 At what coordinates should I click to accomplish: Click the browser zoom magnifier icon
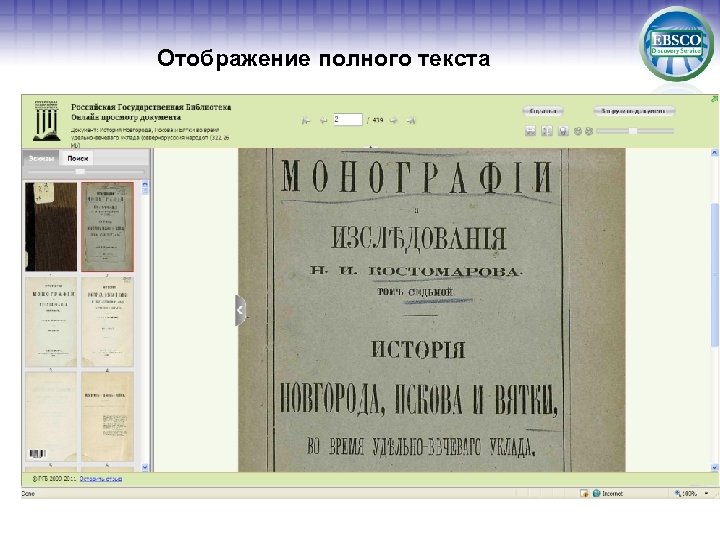point(677,494)
